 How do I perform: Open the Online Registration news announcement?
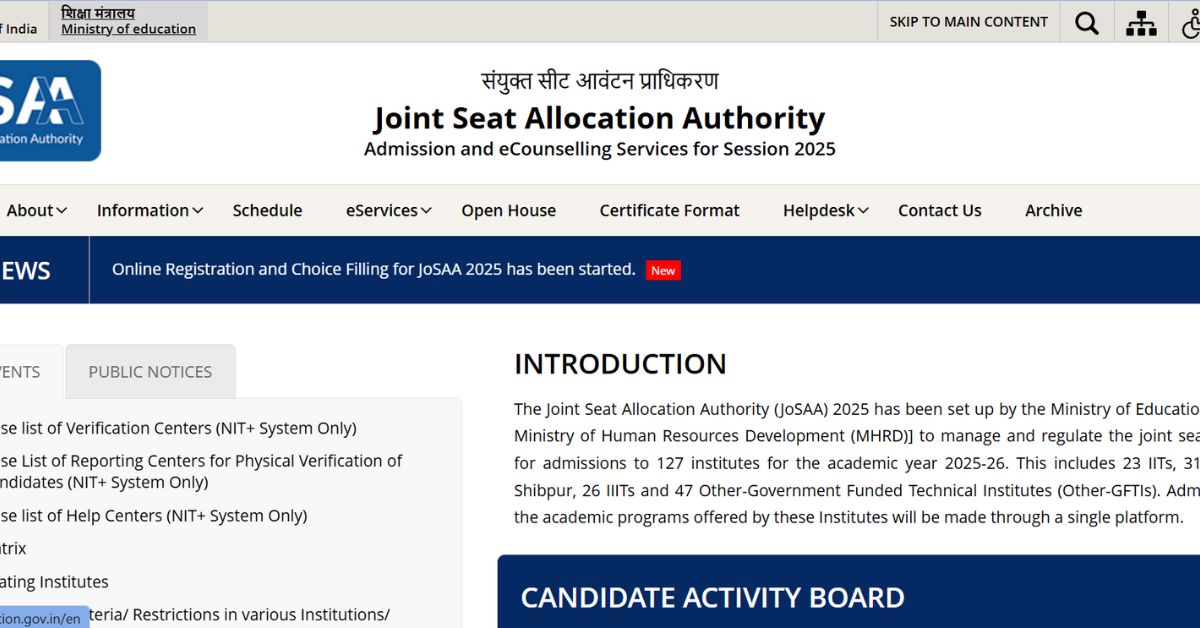point(373,269)
